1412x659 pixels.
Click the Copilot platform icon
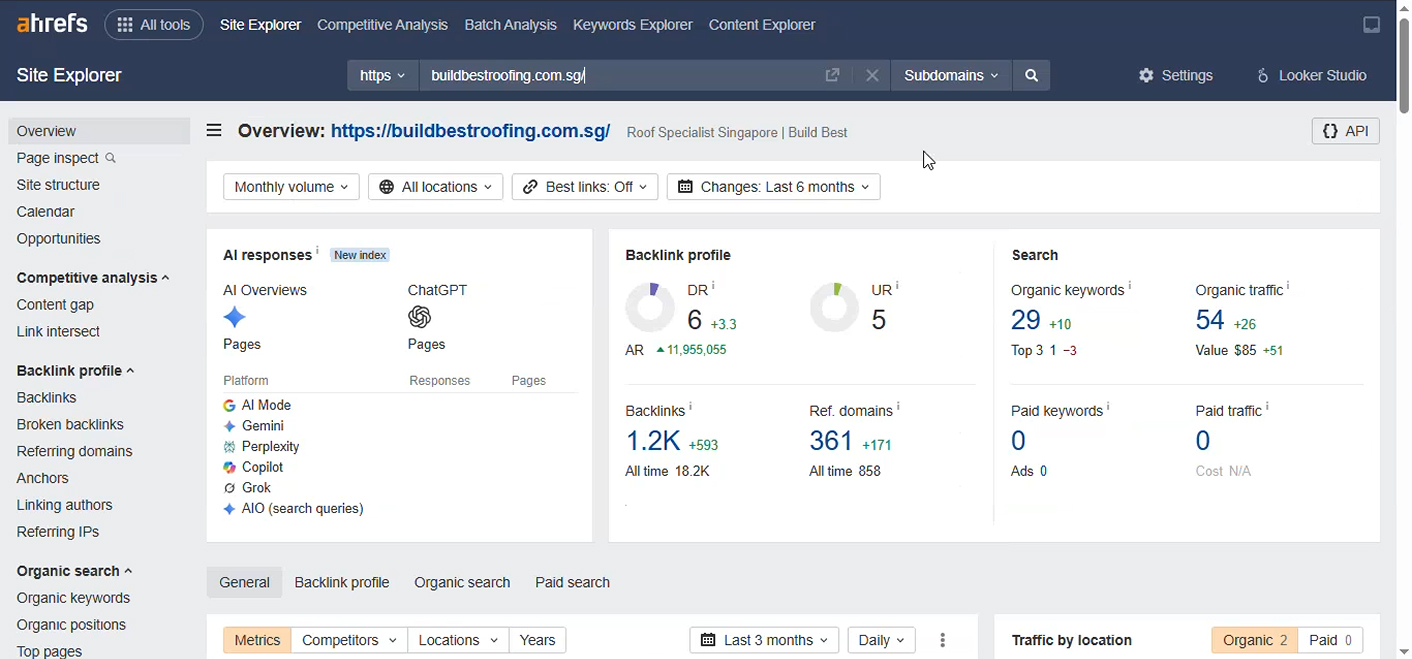coord(229,468)
